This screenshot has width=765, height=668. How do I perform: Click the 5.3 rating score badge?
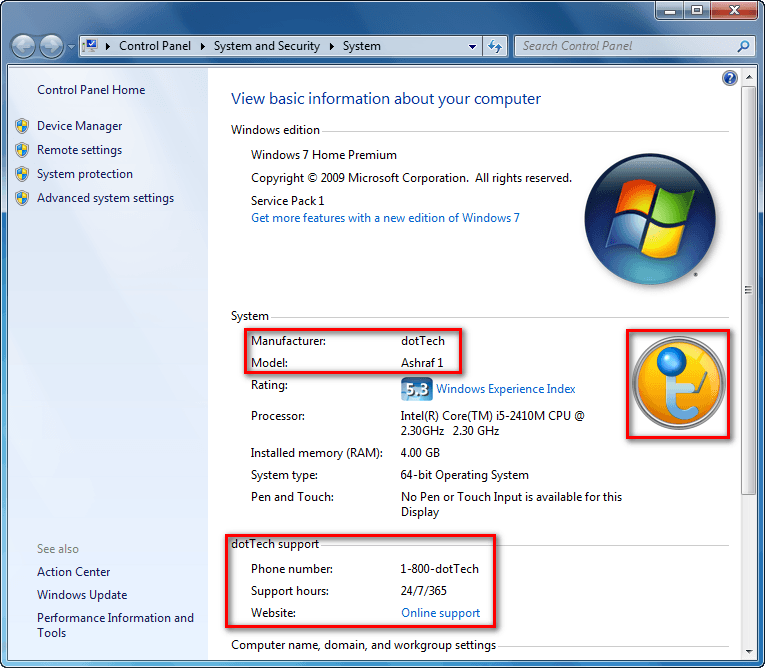point(417,389)
